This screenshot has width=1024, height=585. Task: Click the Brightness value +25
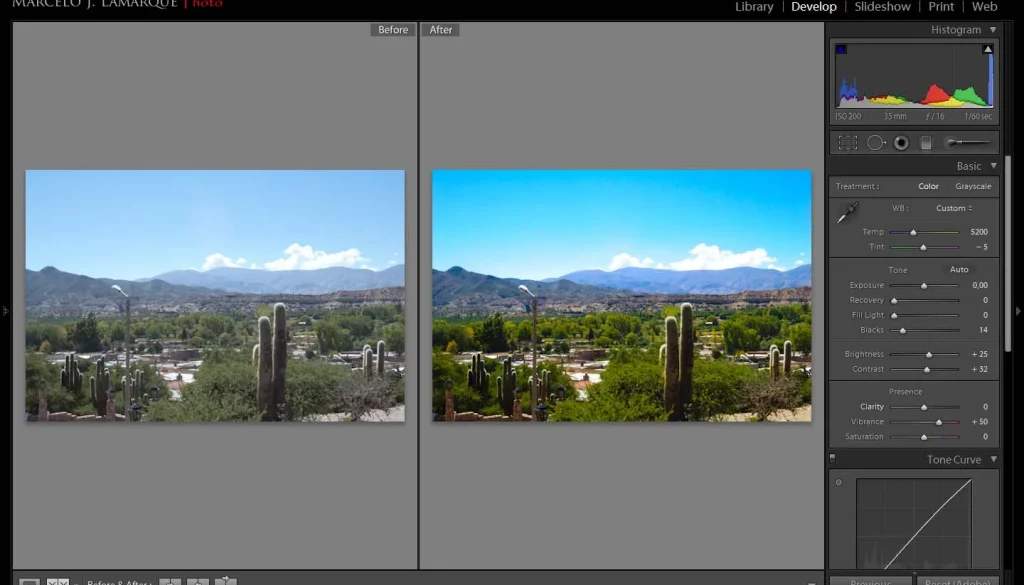980,354
